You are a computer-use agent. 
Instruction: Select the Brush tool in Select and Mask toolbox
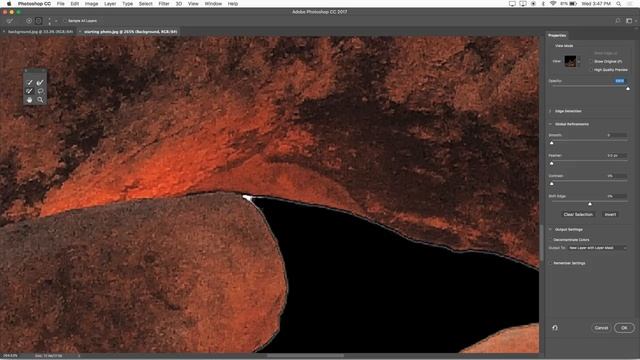coord(29,91)
